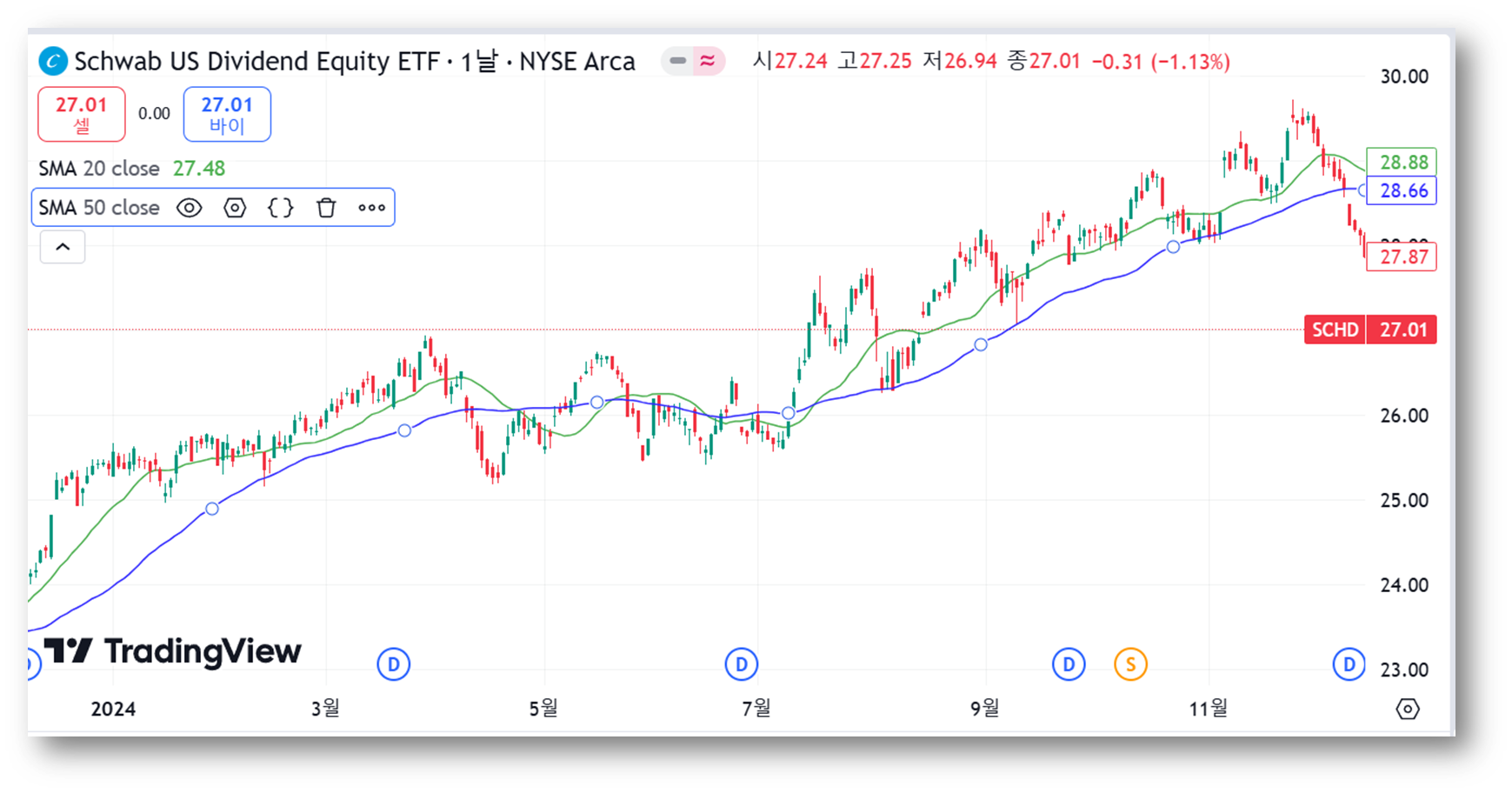Click the TradingView logo
The height and width of the screenshot is (793, 1512).
[x=172, y=651]
